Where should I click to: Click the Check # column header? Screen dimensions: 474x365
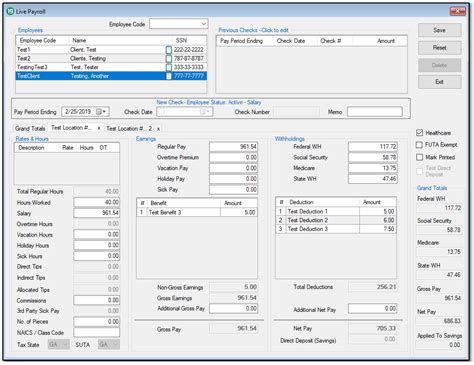pyautogui.click(x=330, y=41)
